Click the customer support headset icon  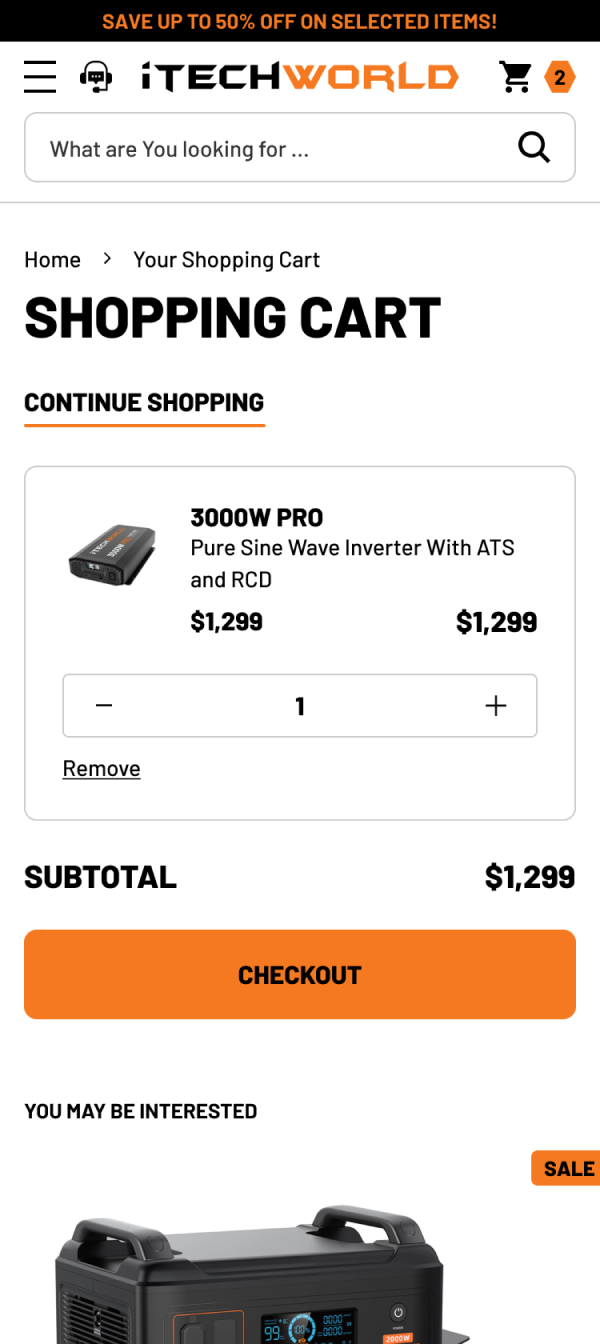point(96,77)
